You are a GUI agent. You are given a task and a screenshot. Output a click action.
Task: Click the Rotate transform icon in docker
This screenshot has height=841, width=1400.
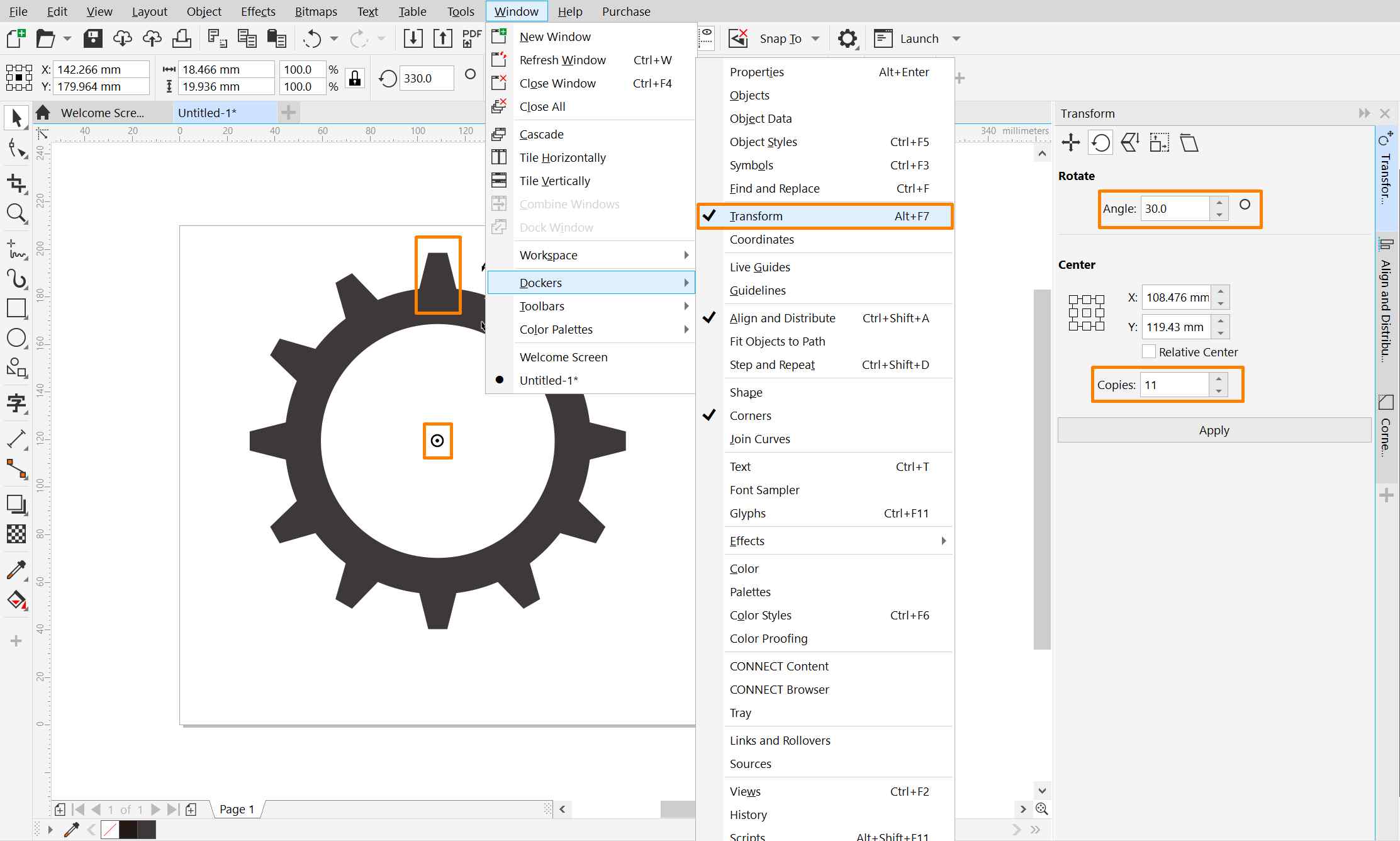point(1100,143)
